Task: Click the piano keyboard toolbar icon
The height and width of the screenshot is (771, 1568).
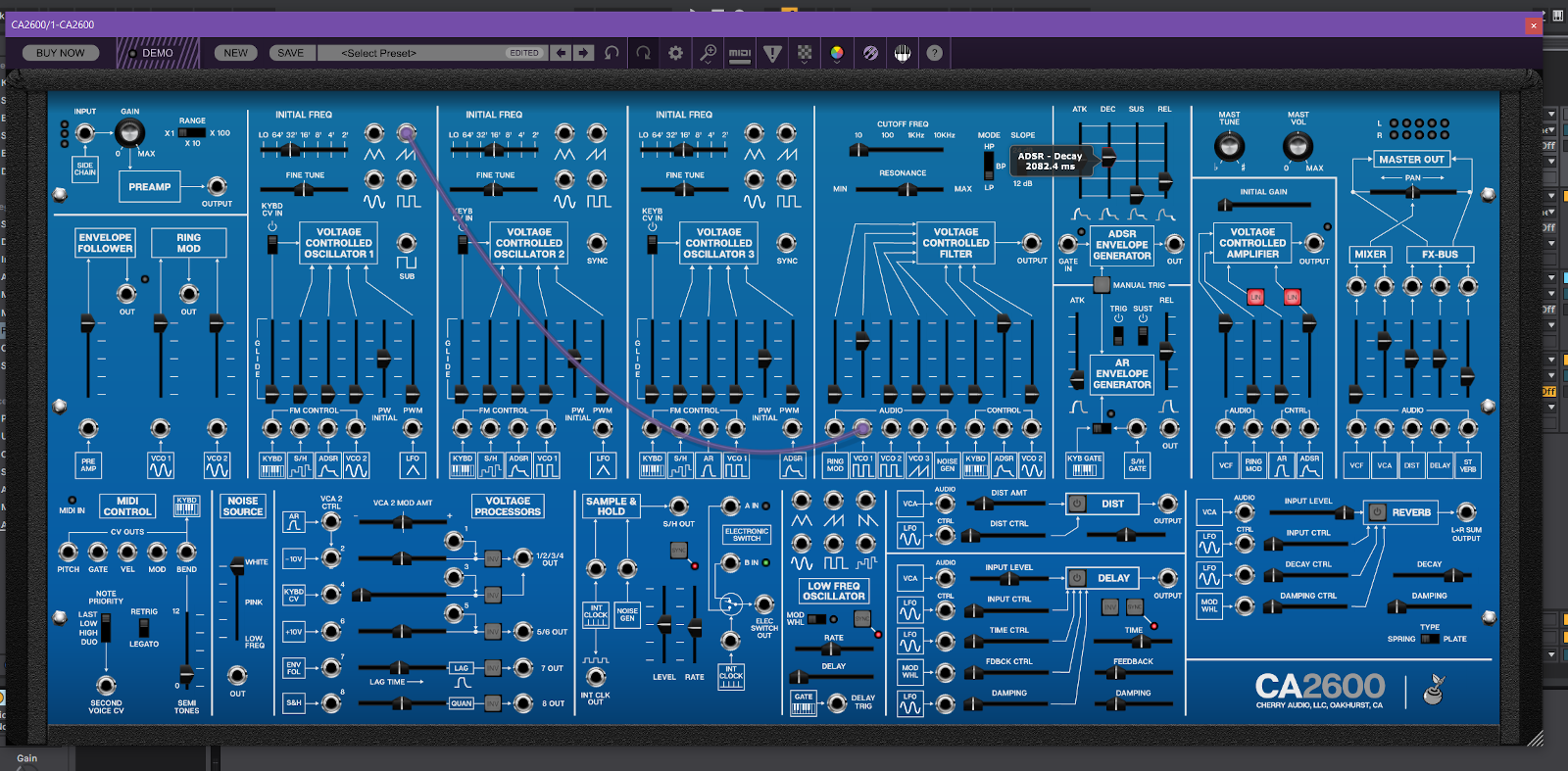Action: [903, 53]
